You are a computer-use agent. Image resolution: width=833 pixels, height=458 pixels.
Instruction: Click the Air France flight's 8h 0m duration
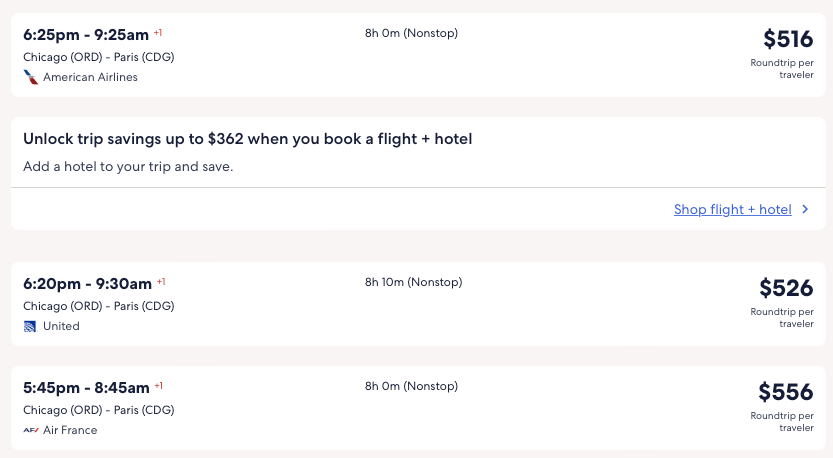(x=411, y=386)
